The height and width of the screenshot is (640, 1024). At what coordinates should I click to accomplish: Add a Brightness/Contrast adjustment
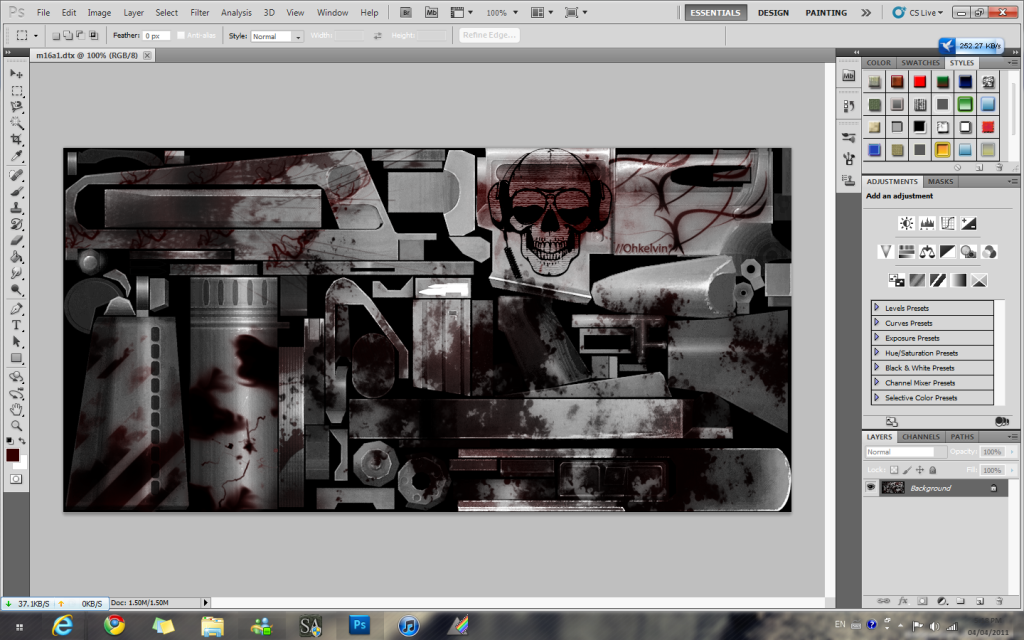click(906, 223)
